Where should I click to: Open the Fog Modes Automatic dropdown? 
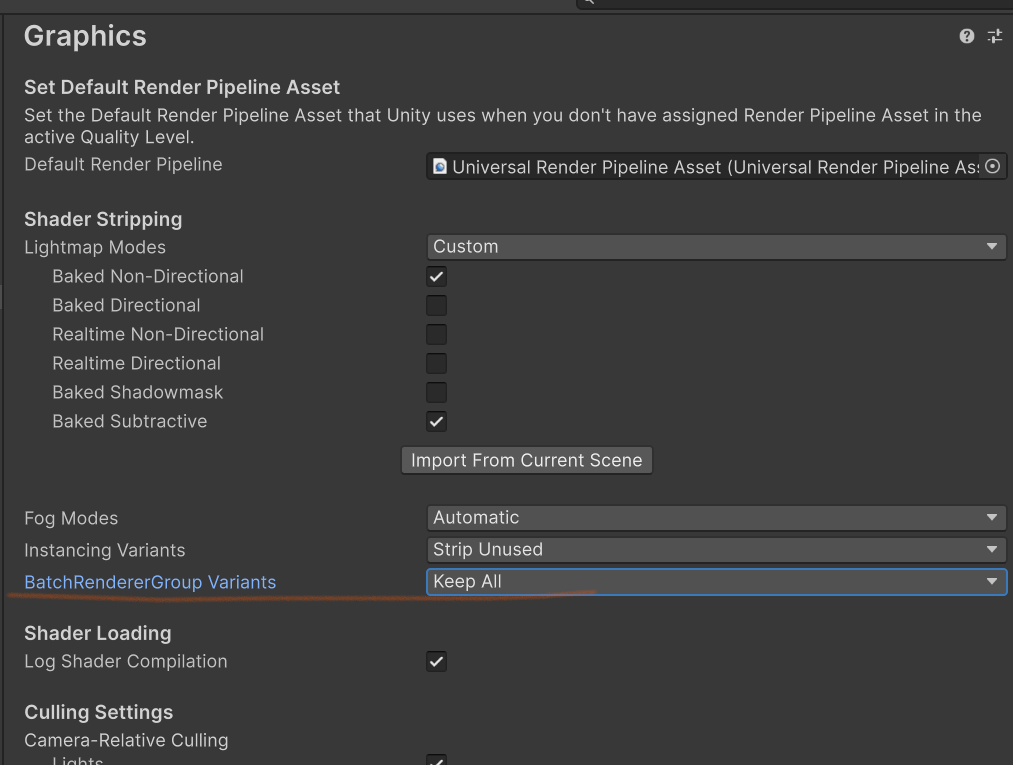click(x=716, y=518)
